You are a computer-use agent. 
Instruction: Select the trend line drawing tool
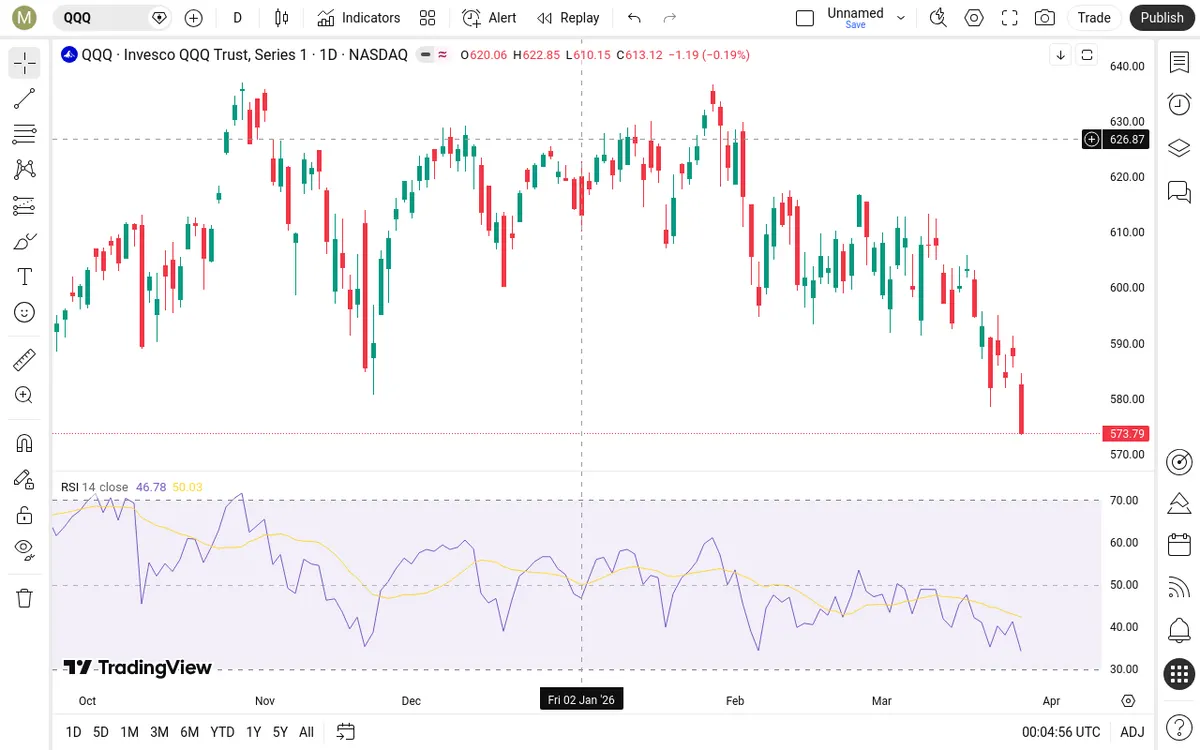25,98
